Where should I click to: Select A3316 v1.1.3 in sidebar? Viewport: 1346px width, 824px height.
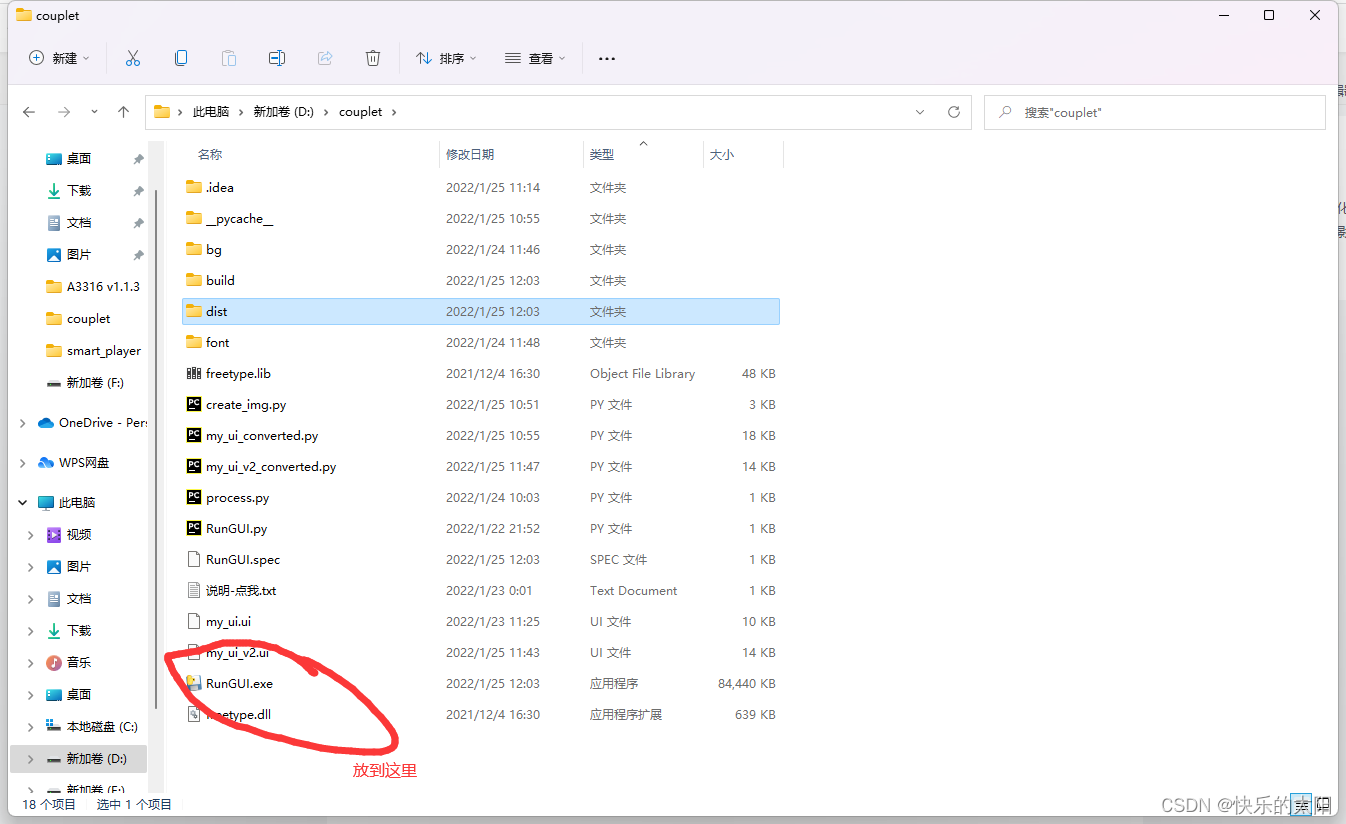pos(93,286)
